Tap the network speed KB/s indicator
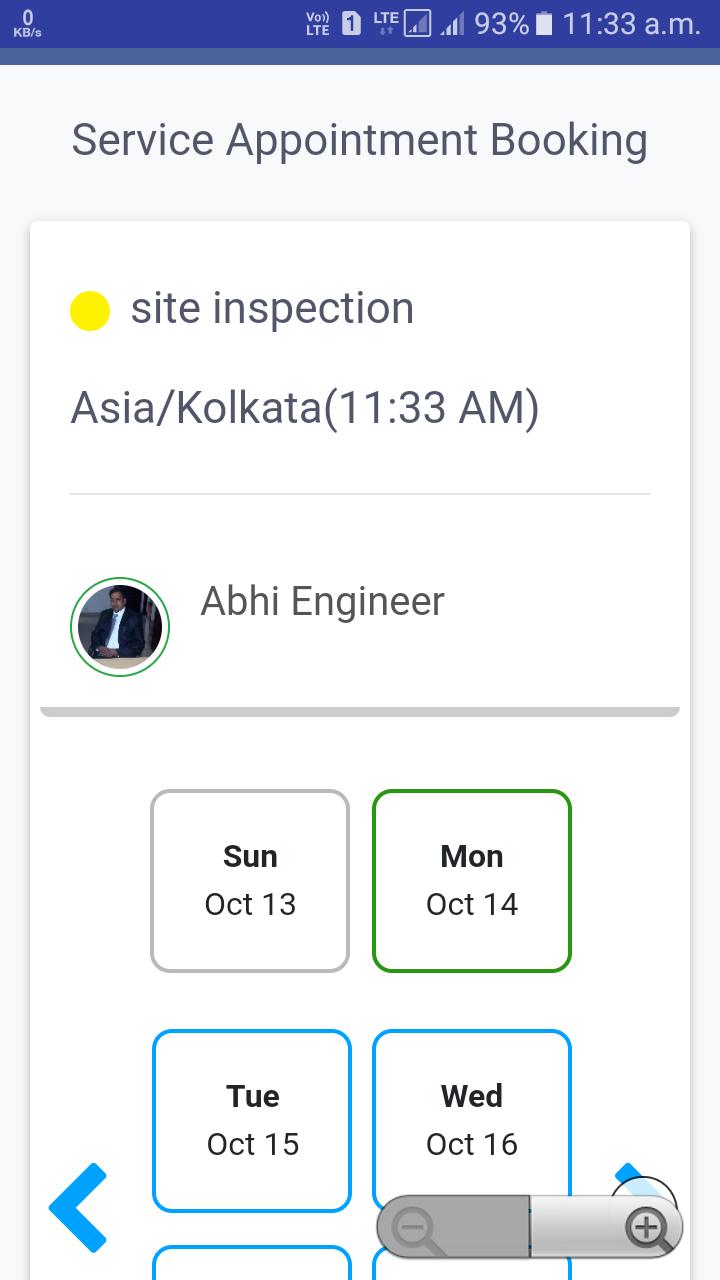 tap(27, 24)
